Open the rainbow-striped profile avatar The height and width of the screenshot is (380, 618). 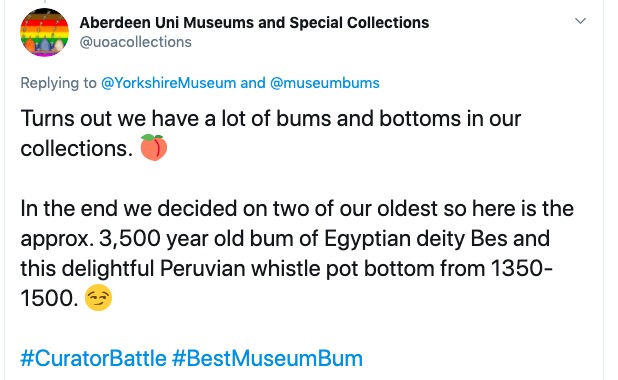pyautogui.click(x=45, y=32)
